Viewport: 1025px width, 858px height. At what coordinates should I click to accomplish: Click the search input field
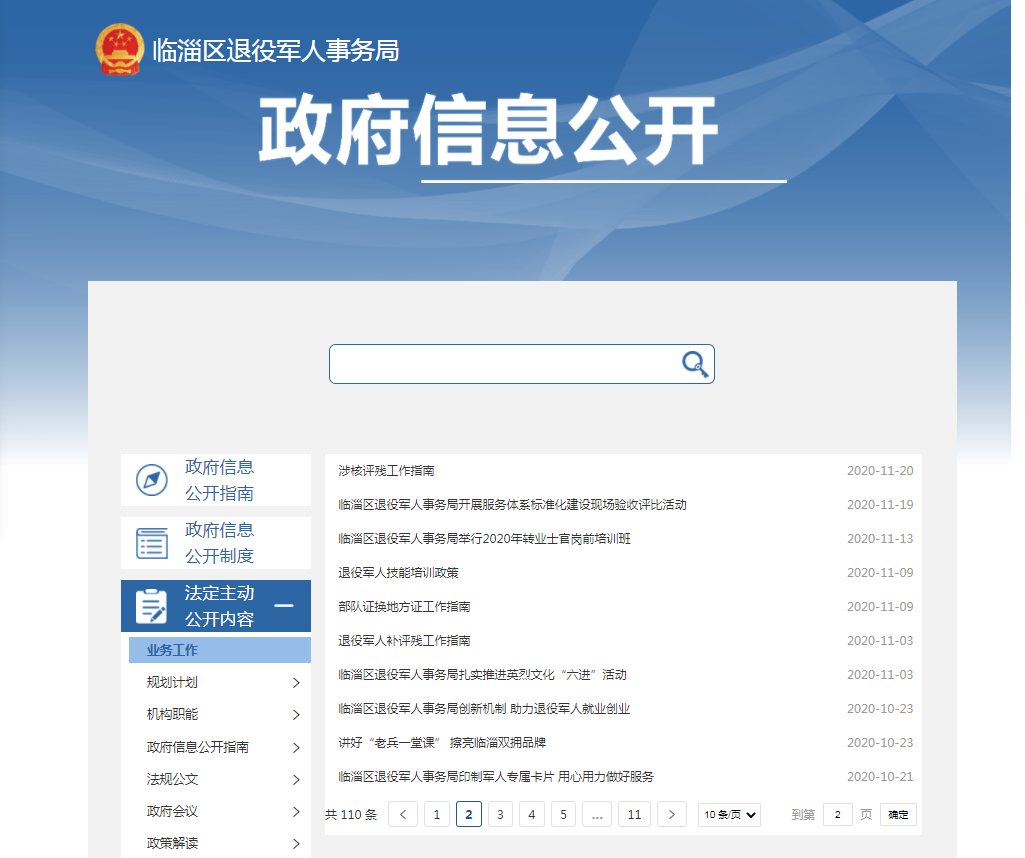coord(505,364)
